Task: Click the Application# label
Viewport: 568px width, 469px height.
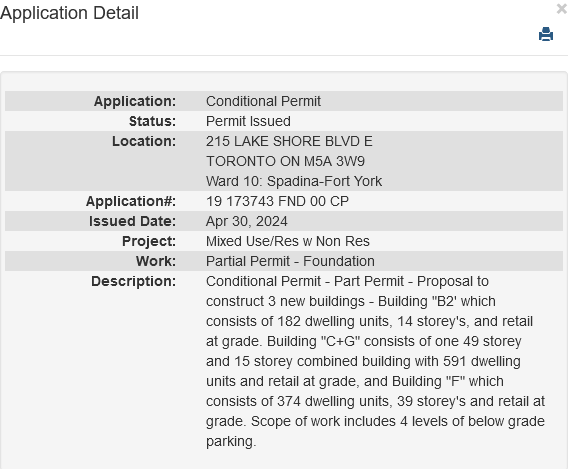Action: coord(131,201)
